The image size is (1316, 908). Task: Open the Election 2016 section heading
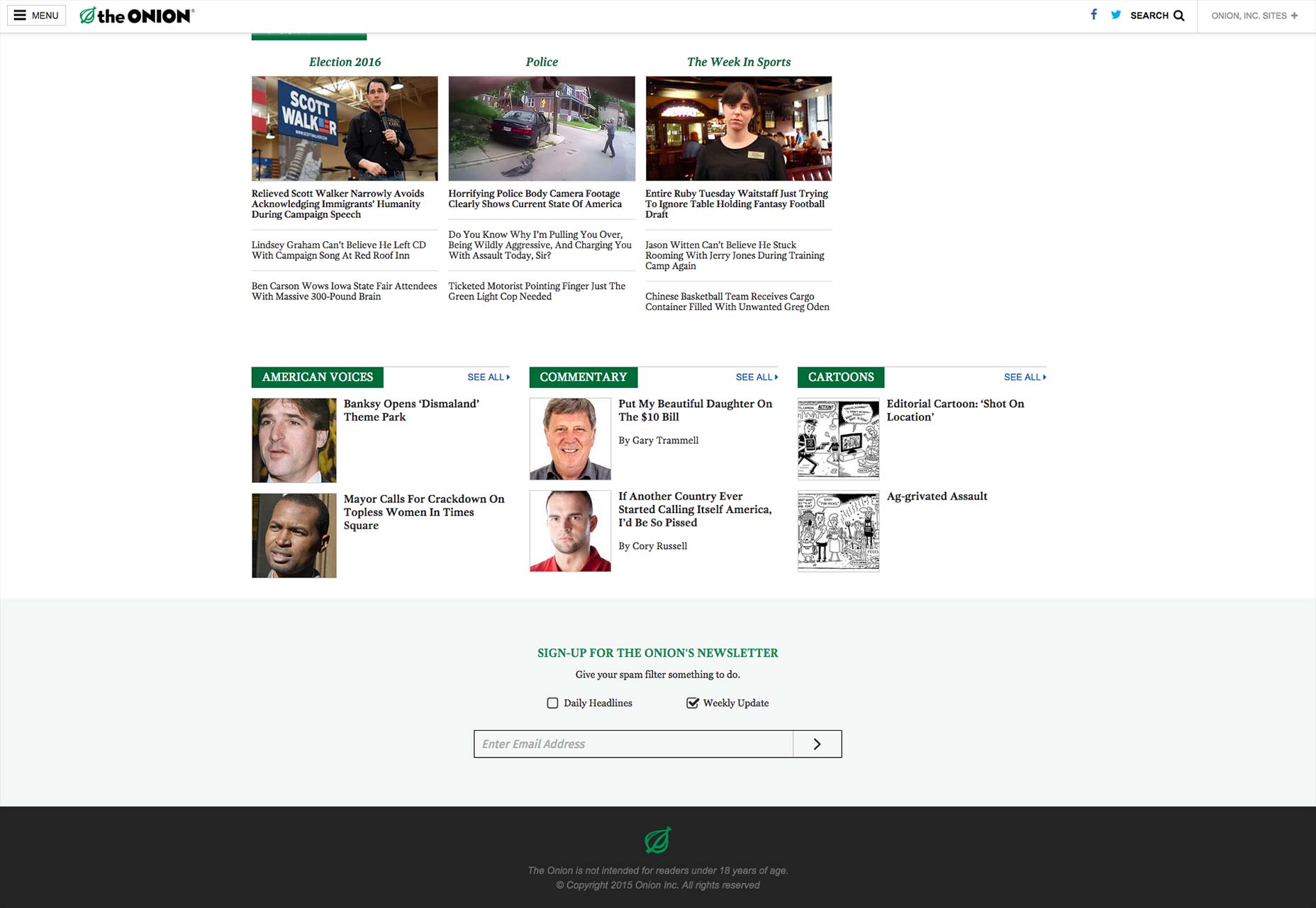[345, 62]
